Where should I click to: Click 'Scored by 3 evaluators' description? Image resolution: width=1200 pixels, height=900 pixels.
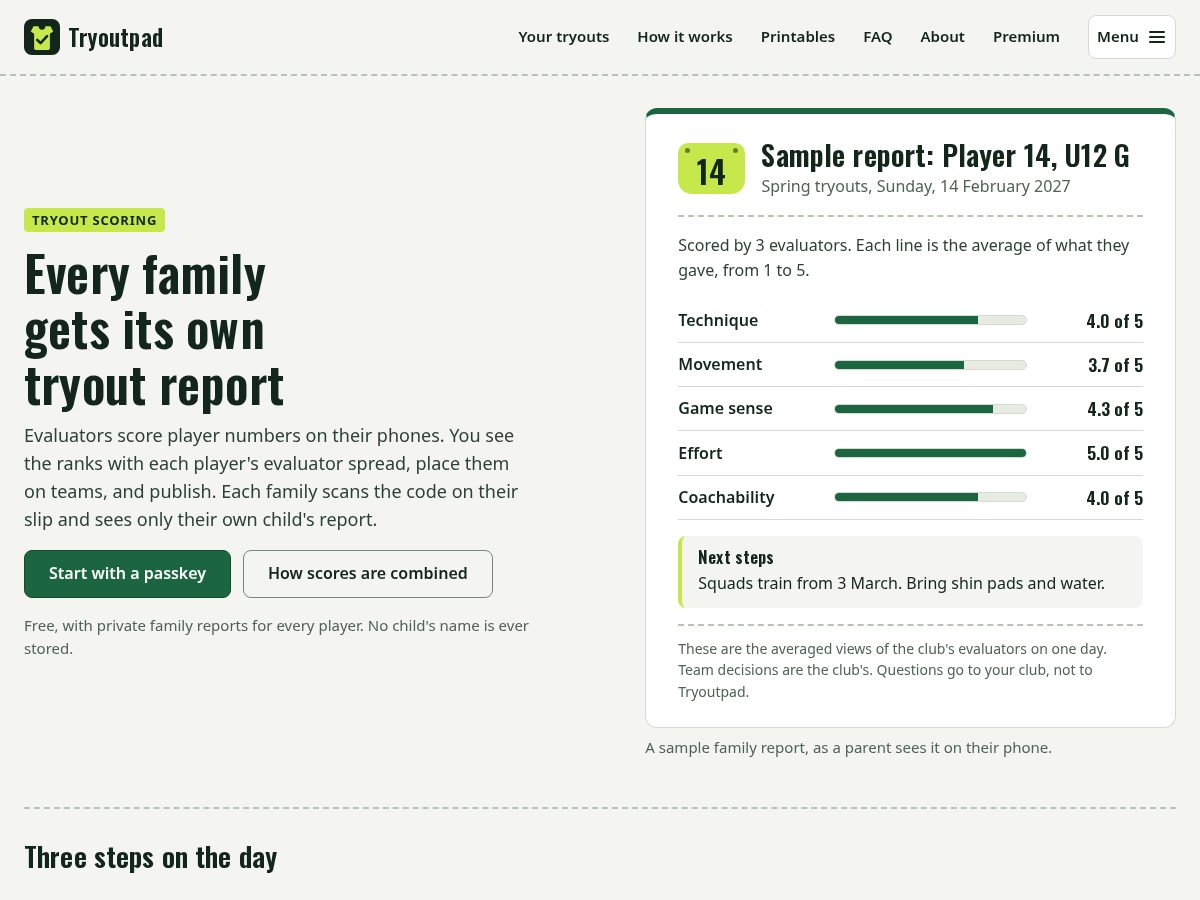point(904,258)
